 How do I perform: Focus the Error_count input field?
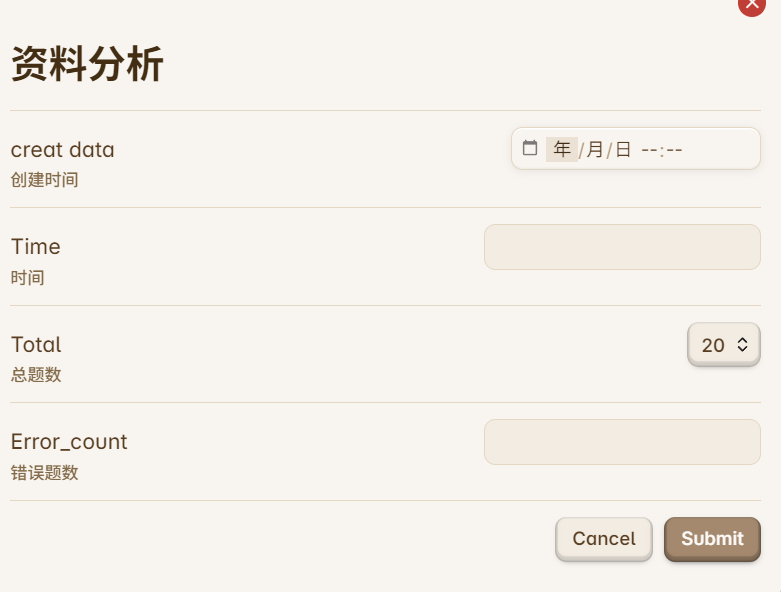click(622, 442)
